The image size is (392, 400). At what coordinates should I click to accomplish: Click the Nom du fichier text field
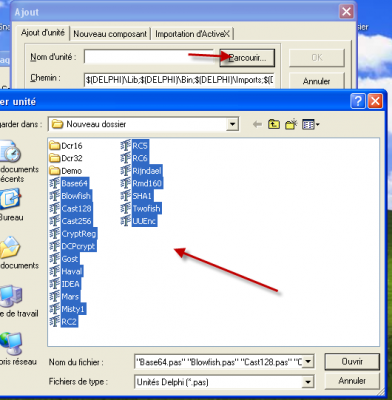click(x=218, y=362)
